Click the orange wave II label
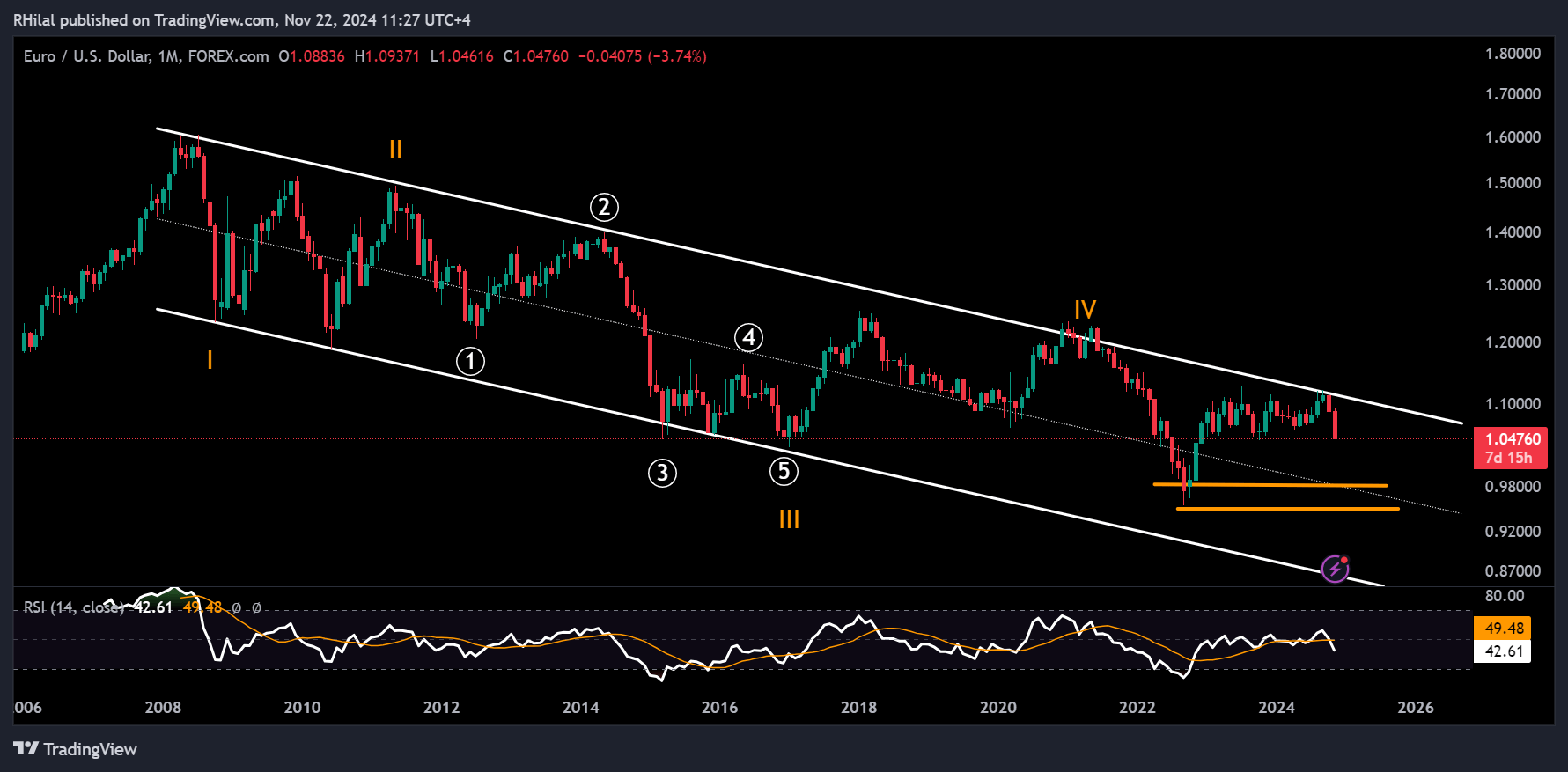Image resolution: width=1568 pixels, height=772 pixels. tap(395, 150)
